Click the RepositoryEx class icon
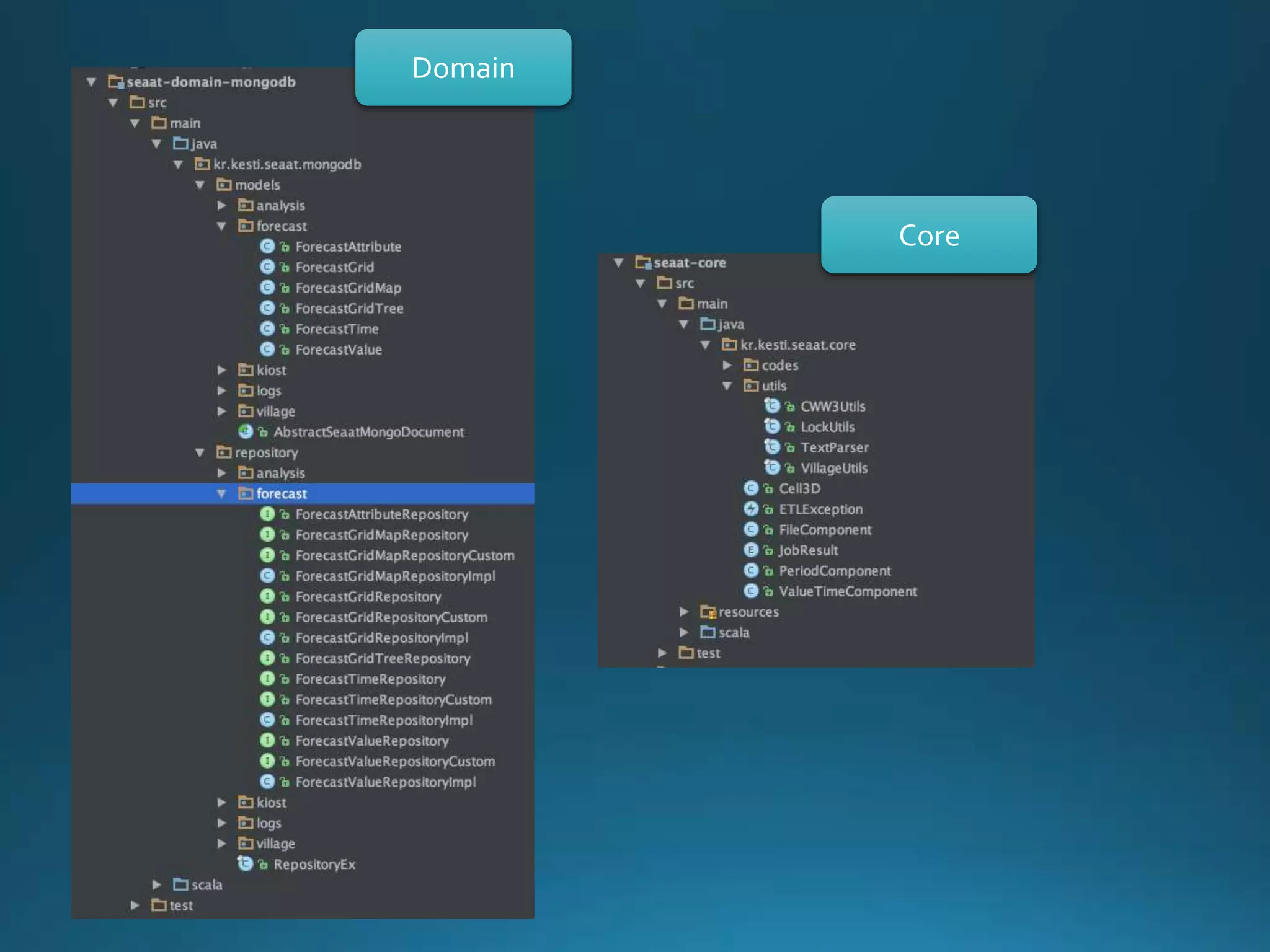This screenshot has width=1270, height=952. (x=246, y=864)
